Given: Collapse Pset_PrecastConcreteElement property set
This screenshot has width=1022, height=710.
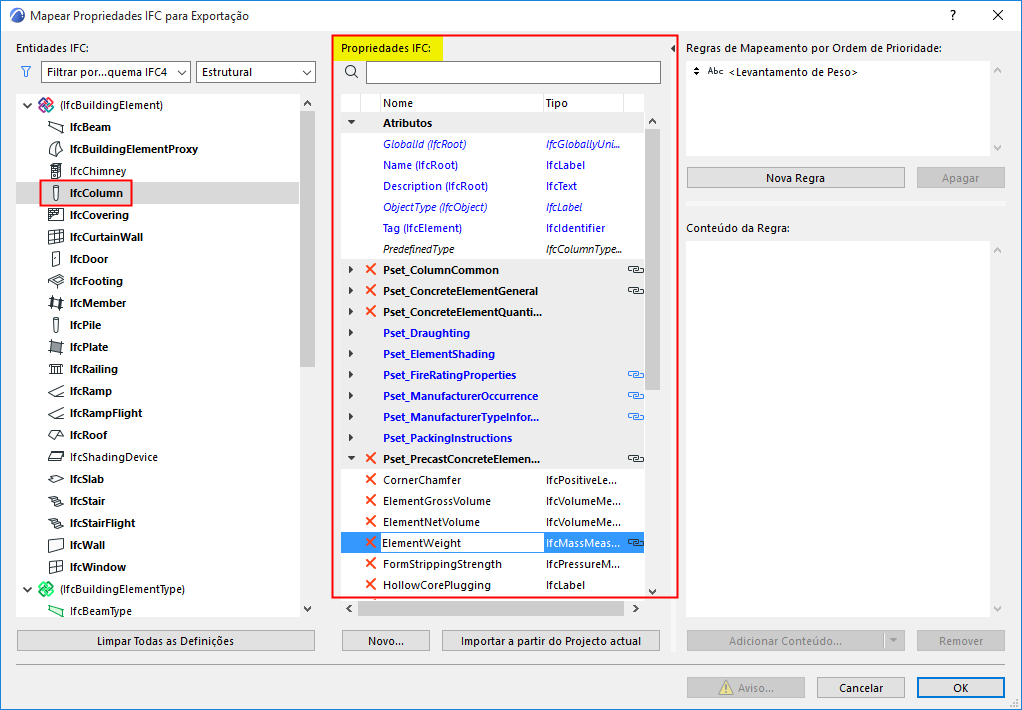Looking at the screenshot, I should click(x=351, y=458).
